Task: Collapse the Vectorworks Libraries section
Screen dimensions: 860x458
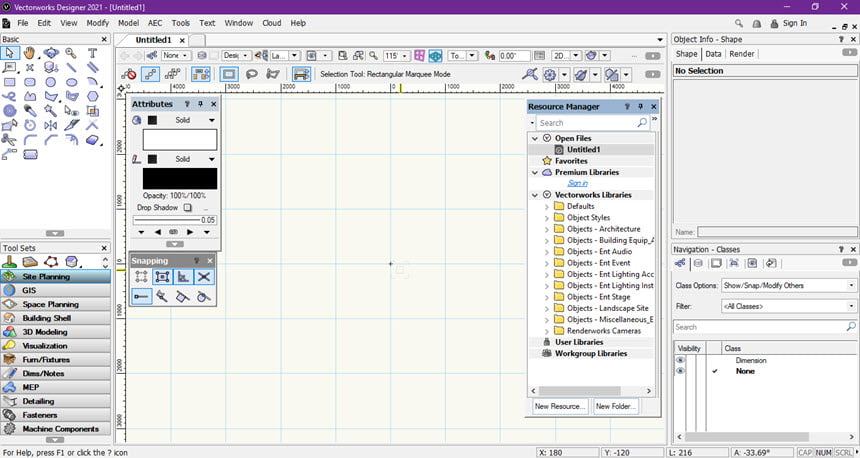Action: point(535,195)
